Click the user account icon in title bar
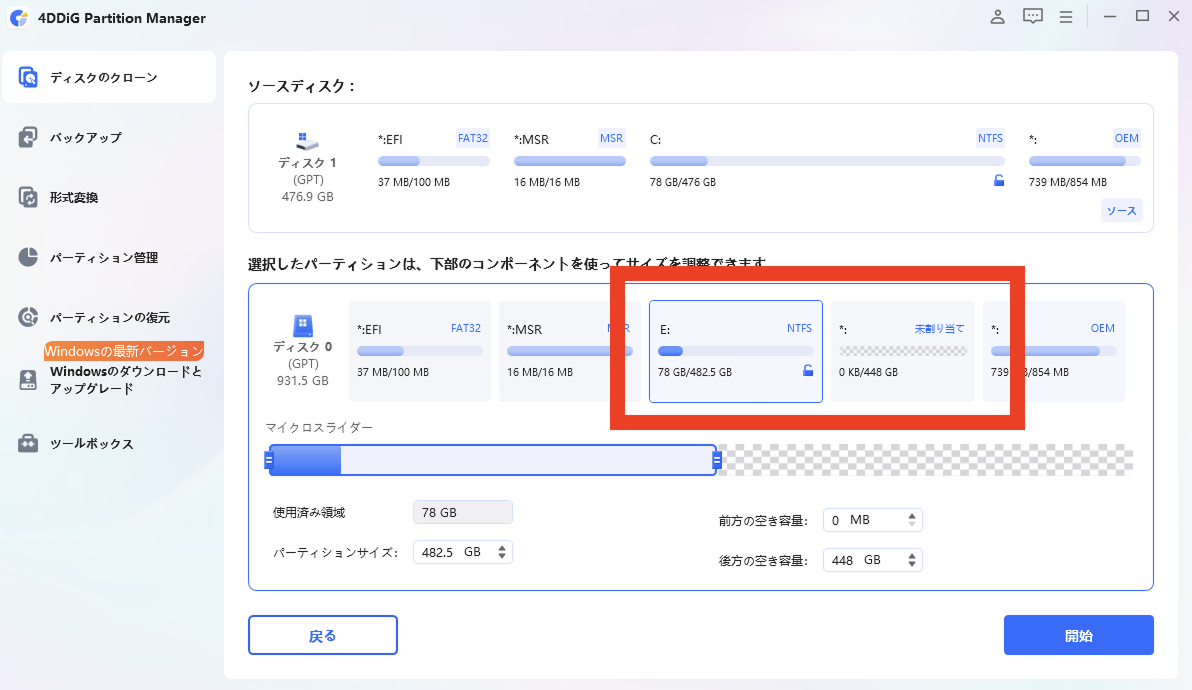 tap(997, 17)
